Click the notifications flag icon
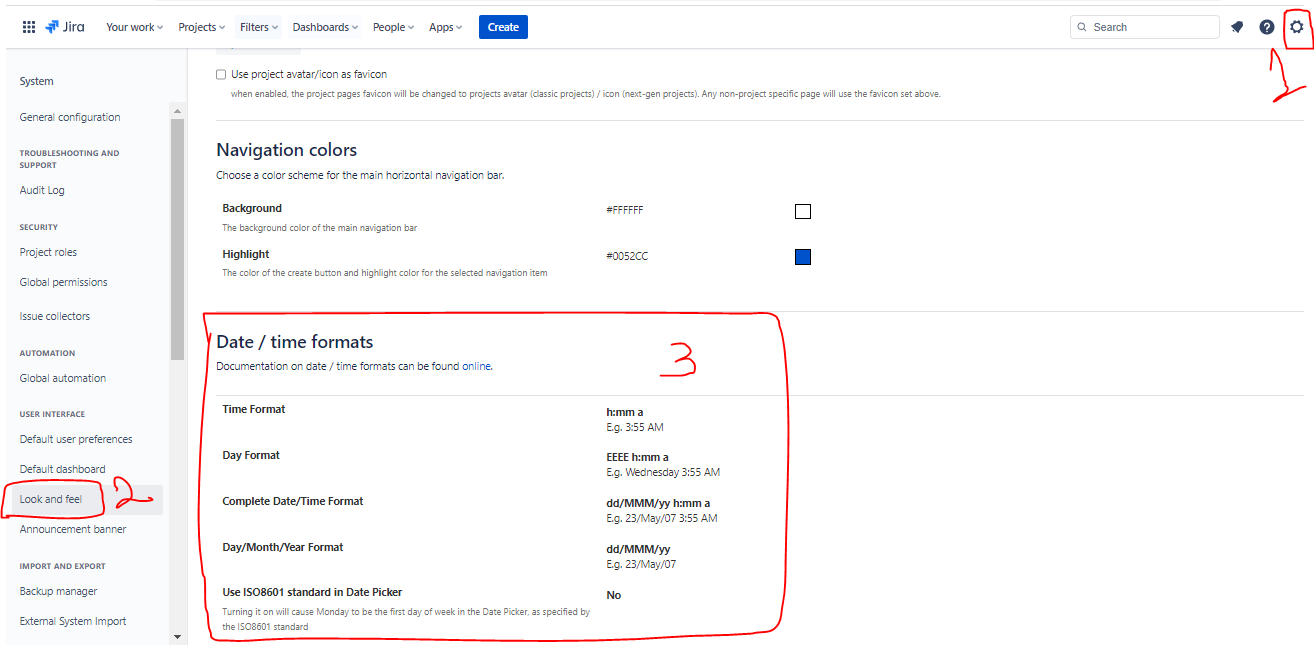 coord(1237,27)
